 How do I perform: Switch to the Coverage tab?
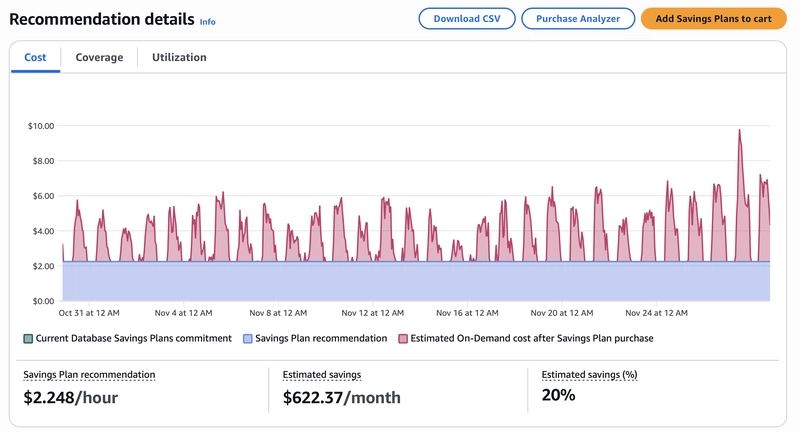click(x=99, y=57)
